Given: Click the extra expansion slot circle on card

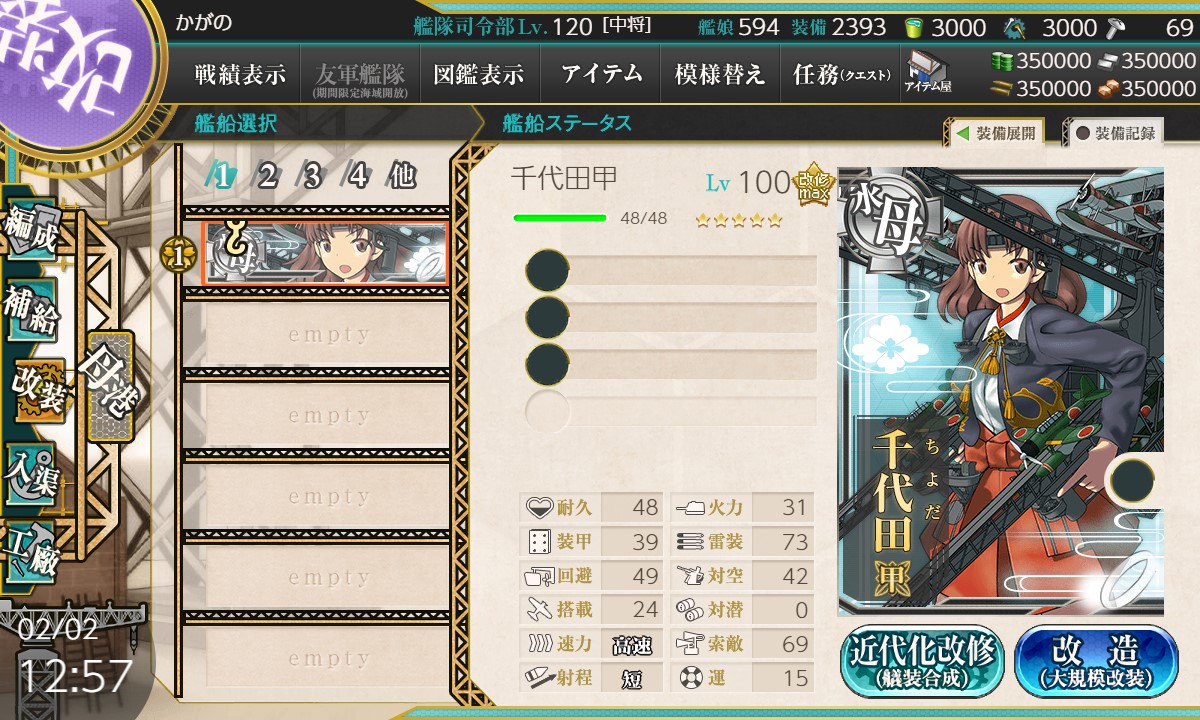Looking at the screenshot, I should click(x=1135, y=480).
